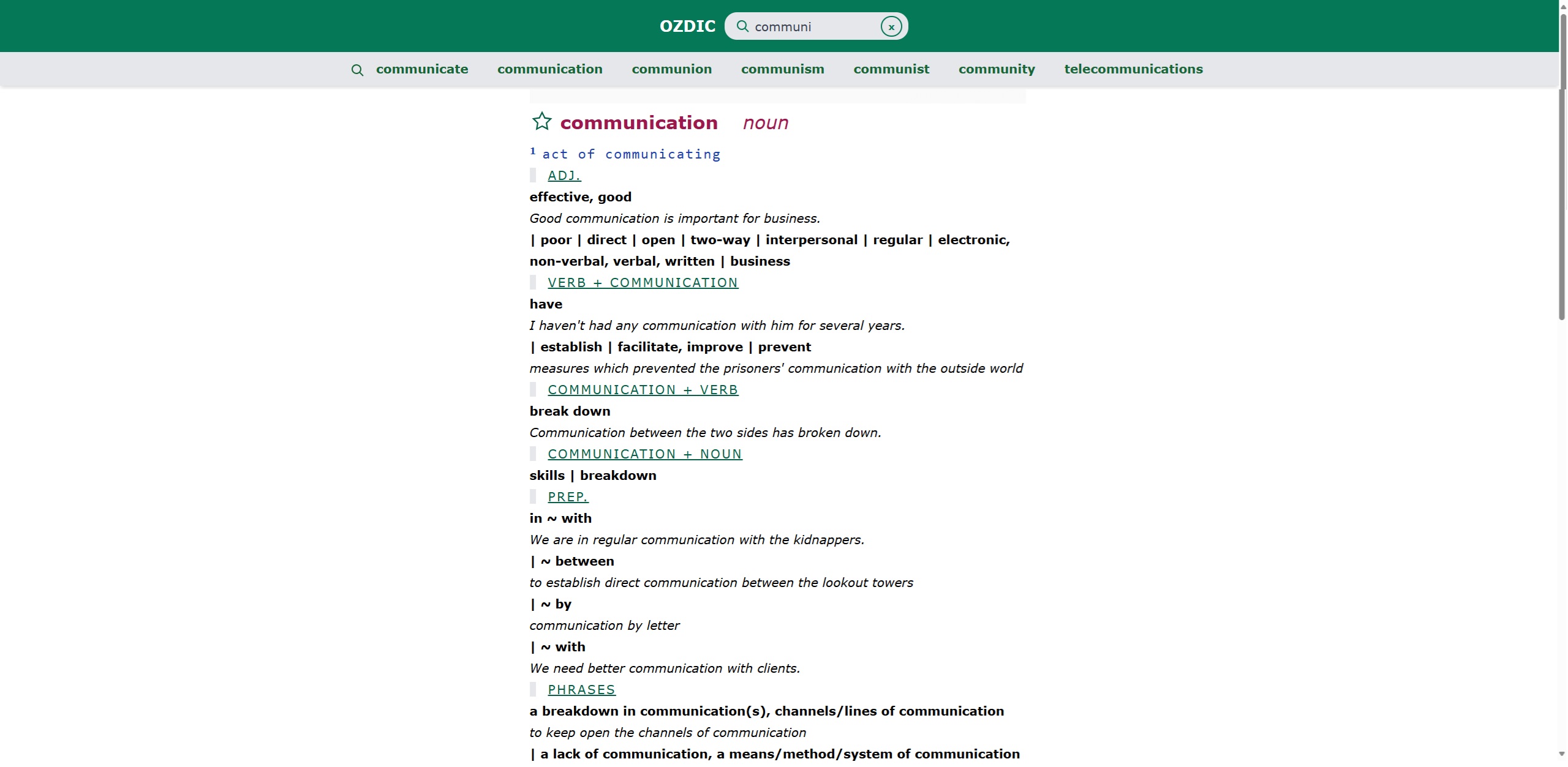Viewport: 1568px width, 767px height.
Task: Select the 'communication' suggestion
Action: pos(549,69)
